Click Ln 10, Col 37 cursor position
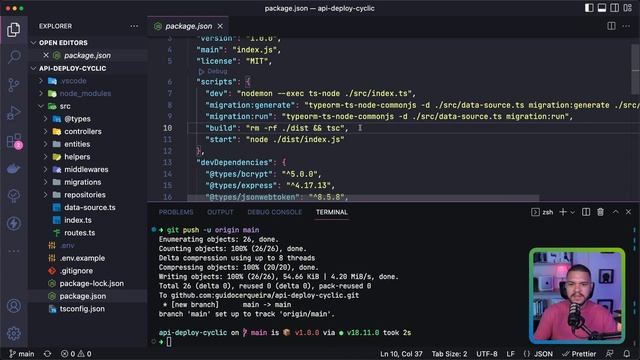 (x=401, y=354)
